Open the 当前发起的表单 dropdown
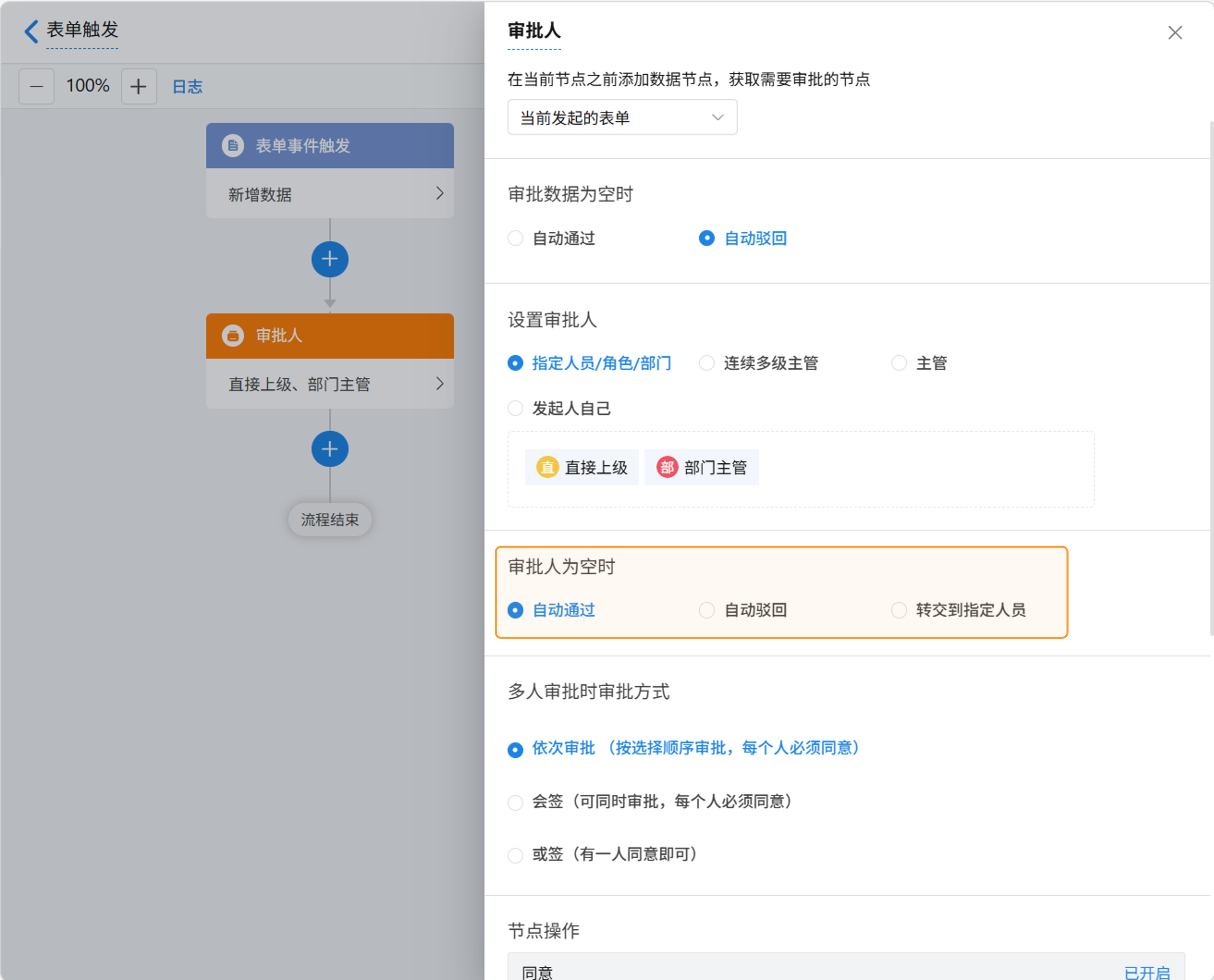Screen dimensions: 1214x980 pos(622,117)
